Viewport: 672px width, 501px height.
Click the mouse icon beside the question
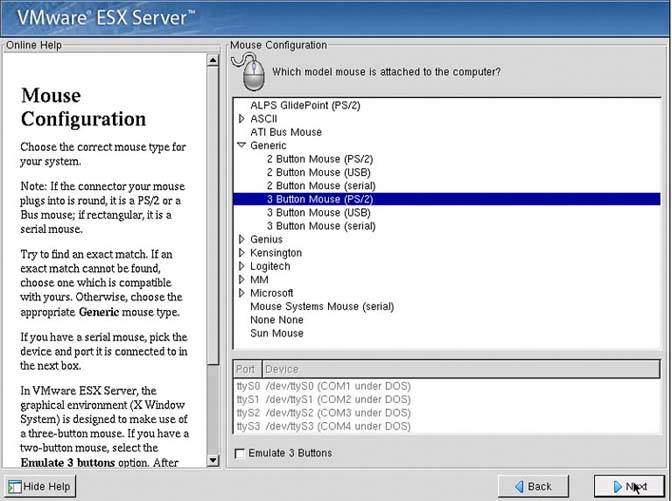click(x=249, y=72)
